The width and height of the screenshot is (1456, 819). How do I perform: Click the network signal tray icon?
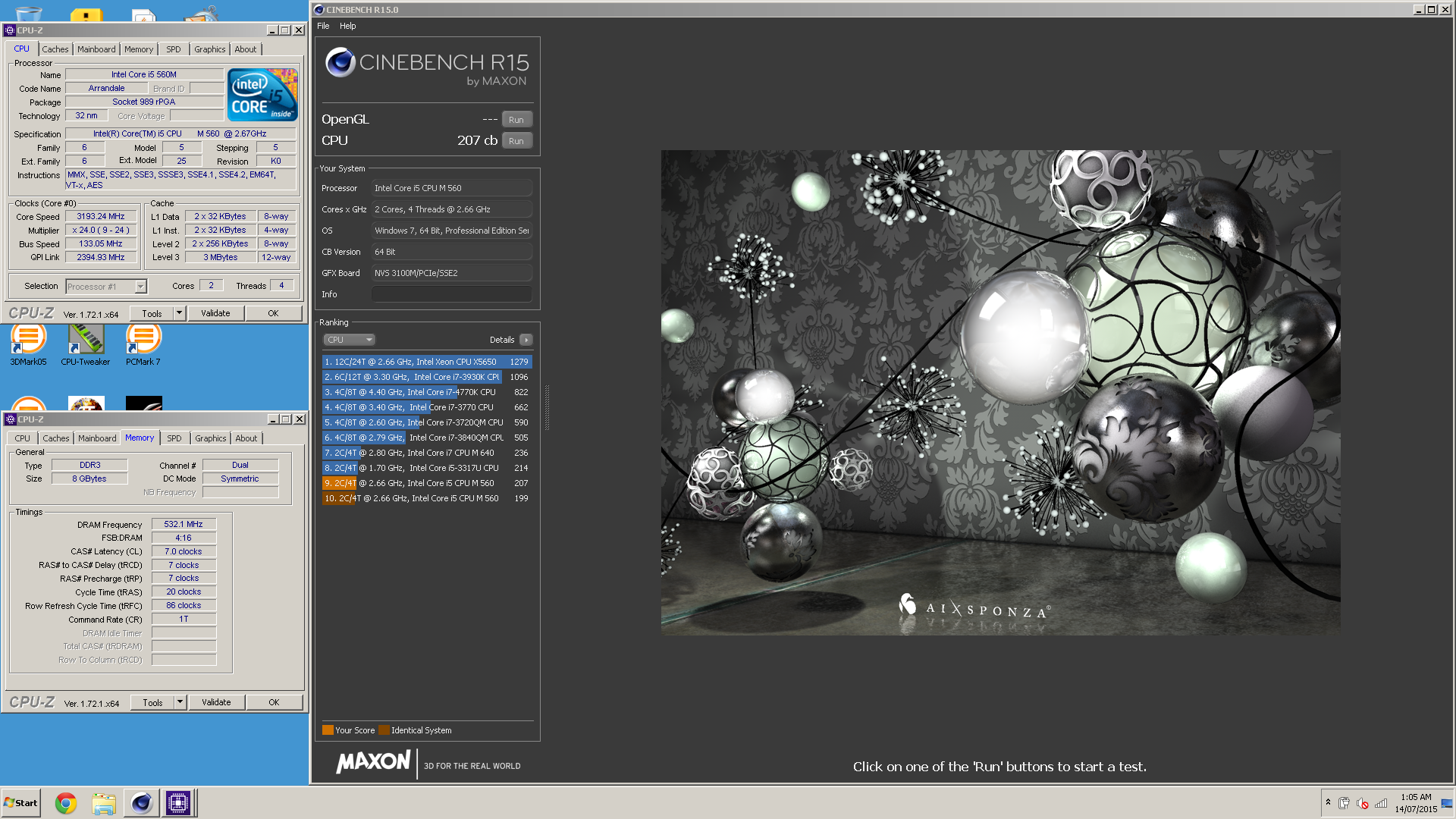[1381, 803]
